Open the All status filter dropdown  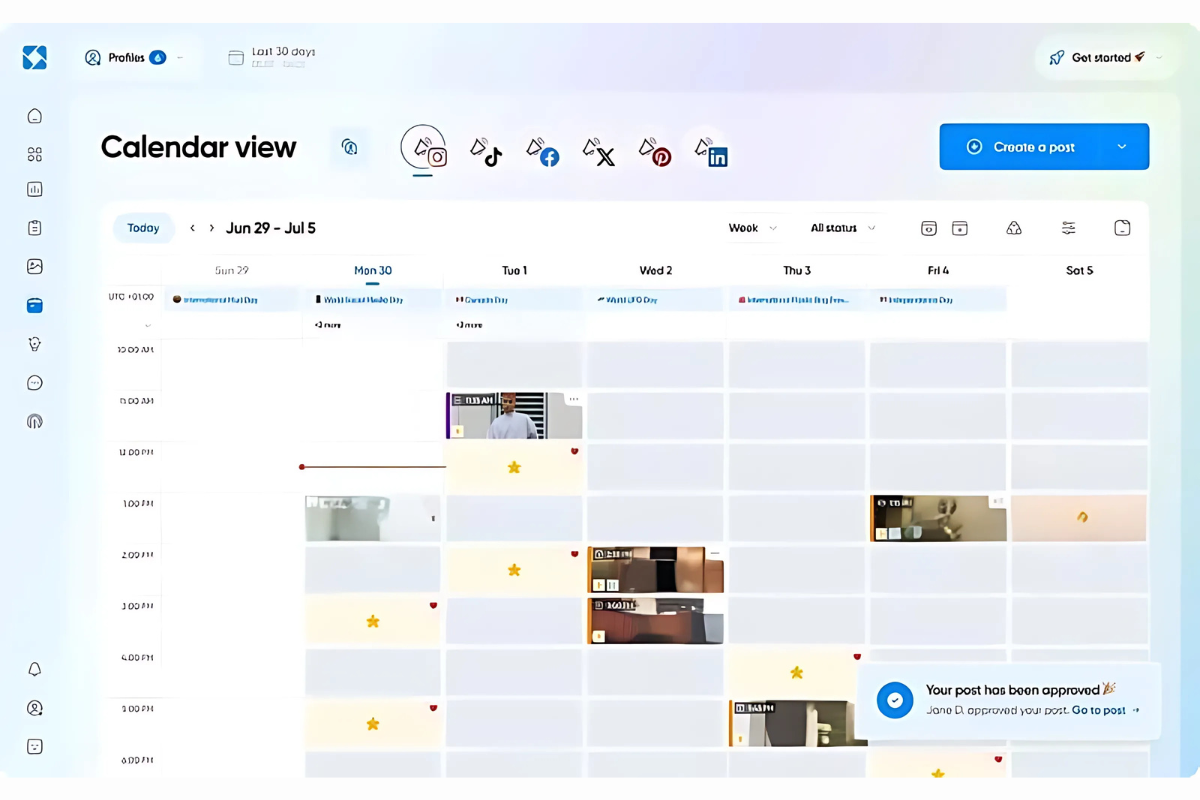tap(842, 228)
